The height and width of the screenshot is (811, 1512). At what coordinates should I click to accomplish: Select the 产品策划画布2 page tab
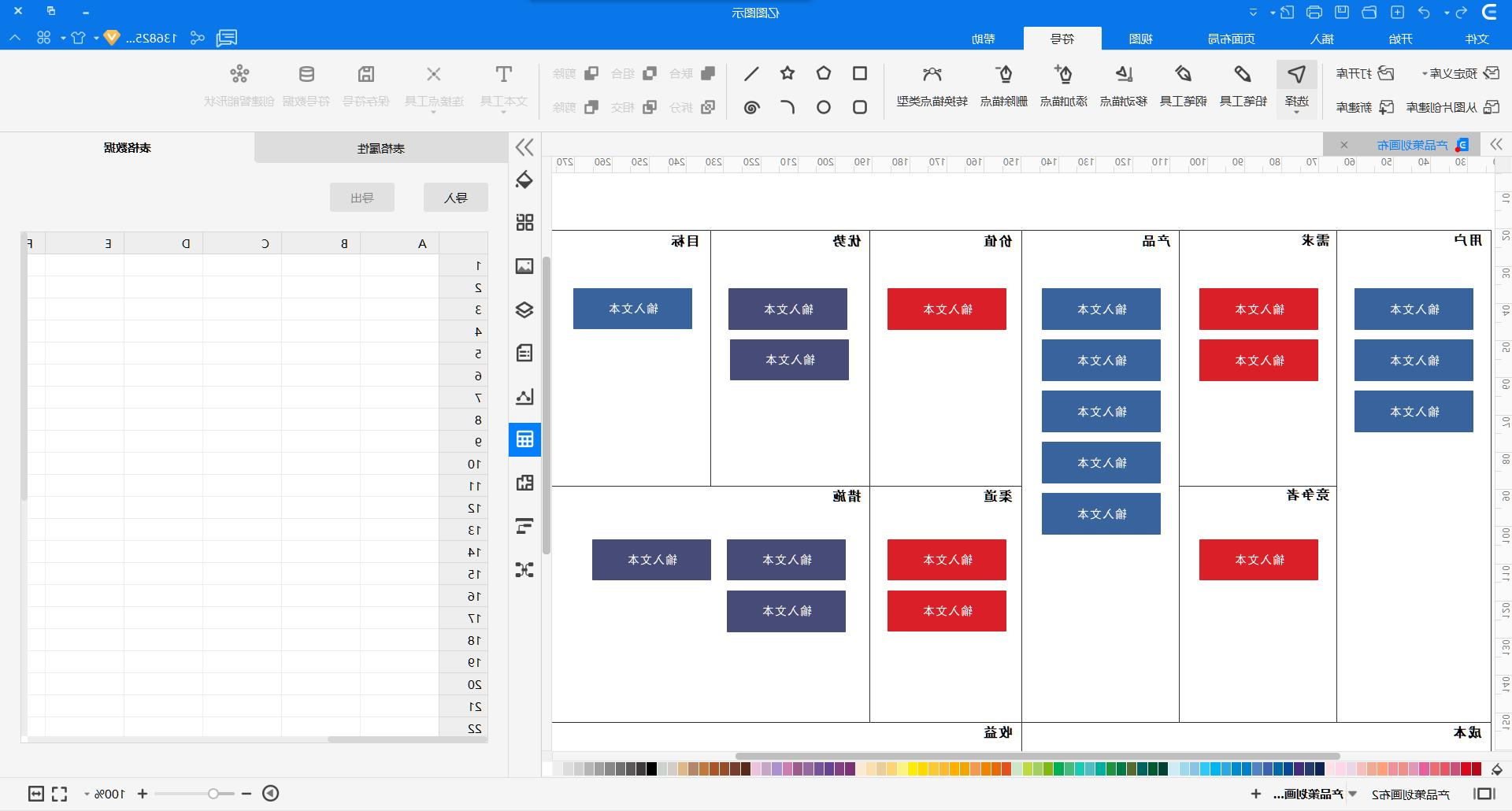pyautogui.click(x=1410, y=794)
